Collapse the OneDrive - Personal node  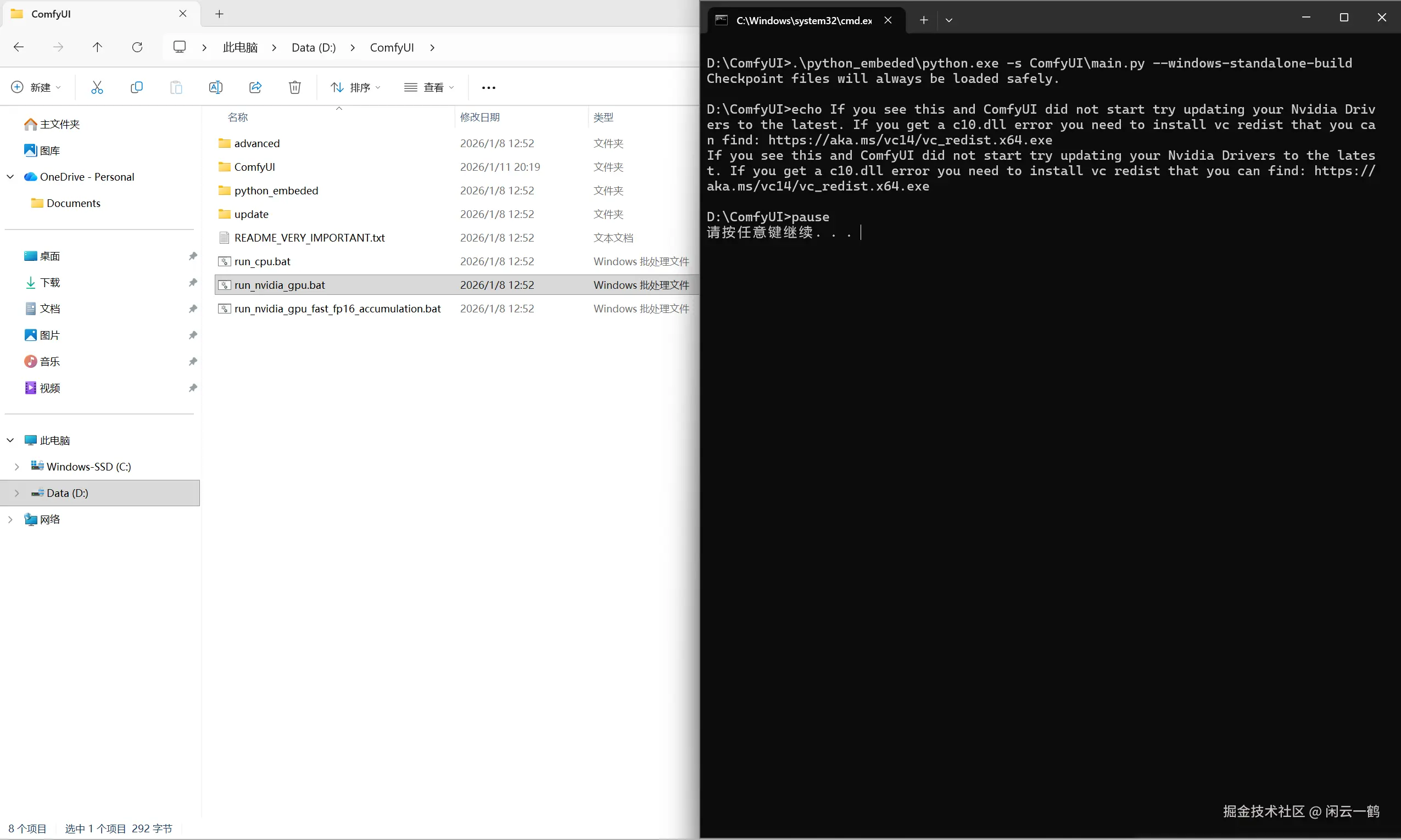click(10, 177)
